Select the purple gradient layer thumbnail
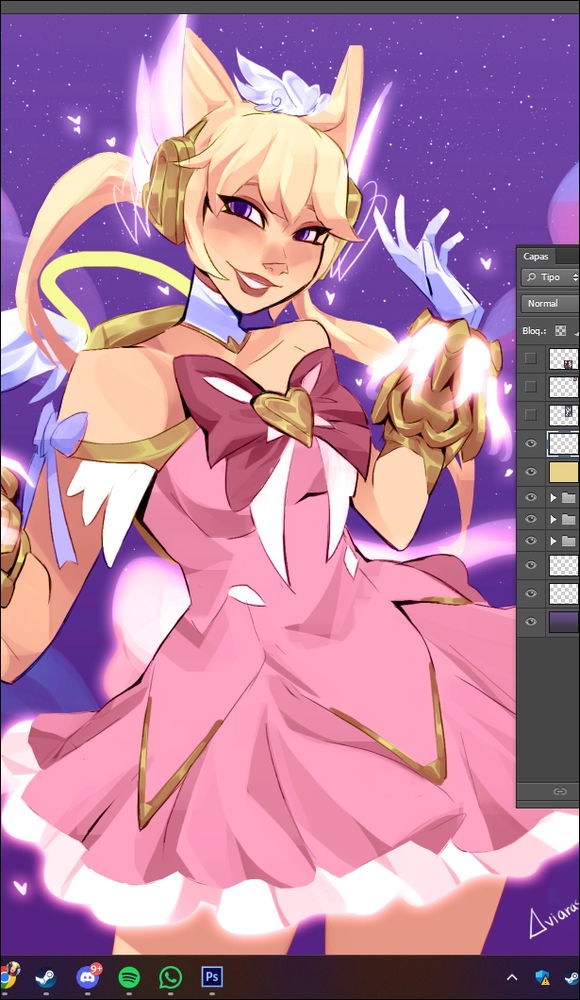This screenshot has height=1000, width=580. coord(564,622)
